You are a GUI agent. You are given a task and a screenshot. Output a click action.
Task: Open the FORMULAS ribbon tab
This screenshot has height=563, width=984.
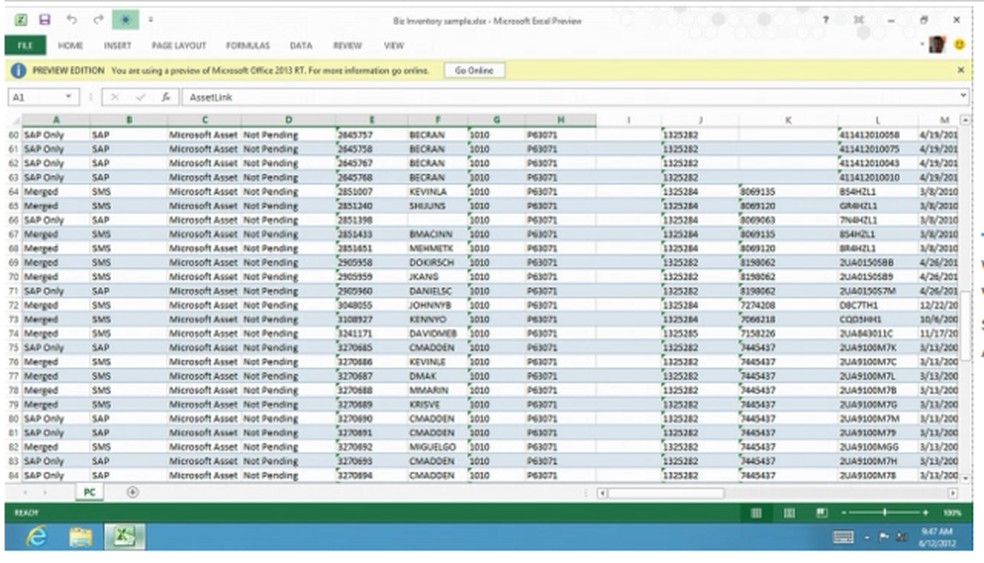pyautogui.click(x=247, y=45)
